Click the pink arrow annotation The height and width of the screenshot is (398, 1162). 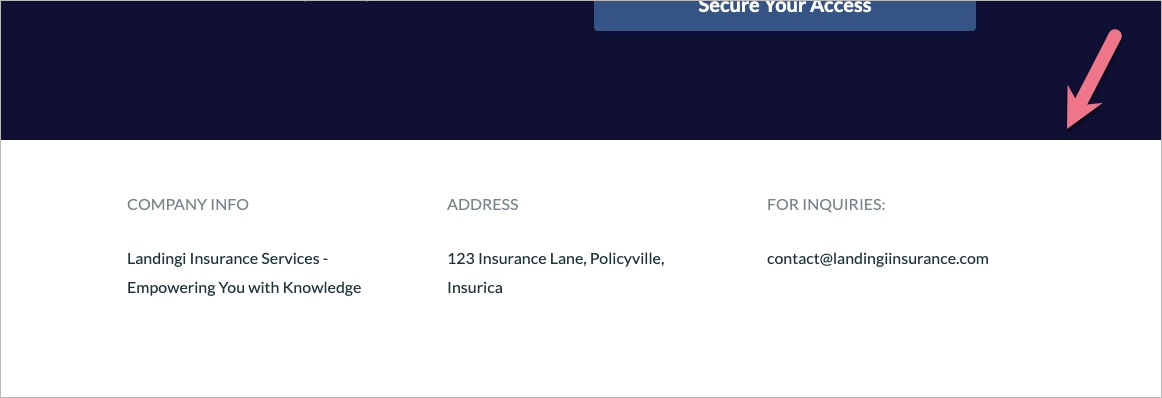pos(1094,79)
